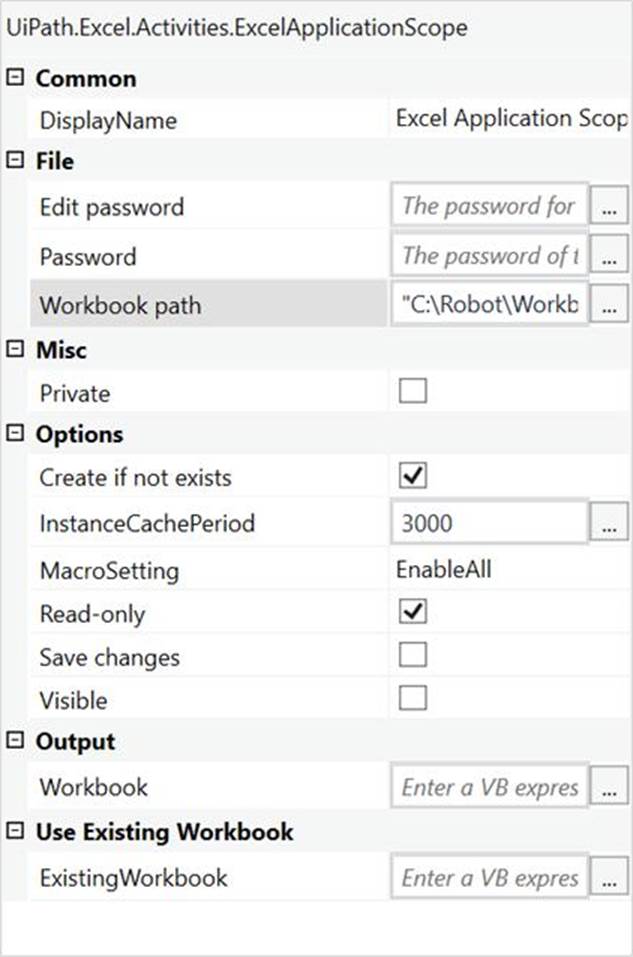
Task: Collapse the Common section
Action: [14, 78]
